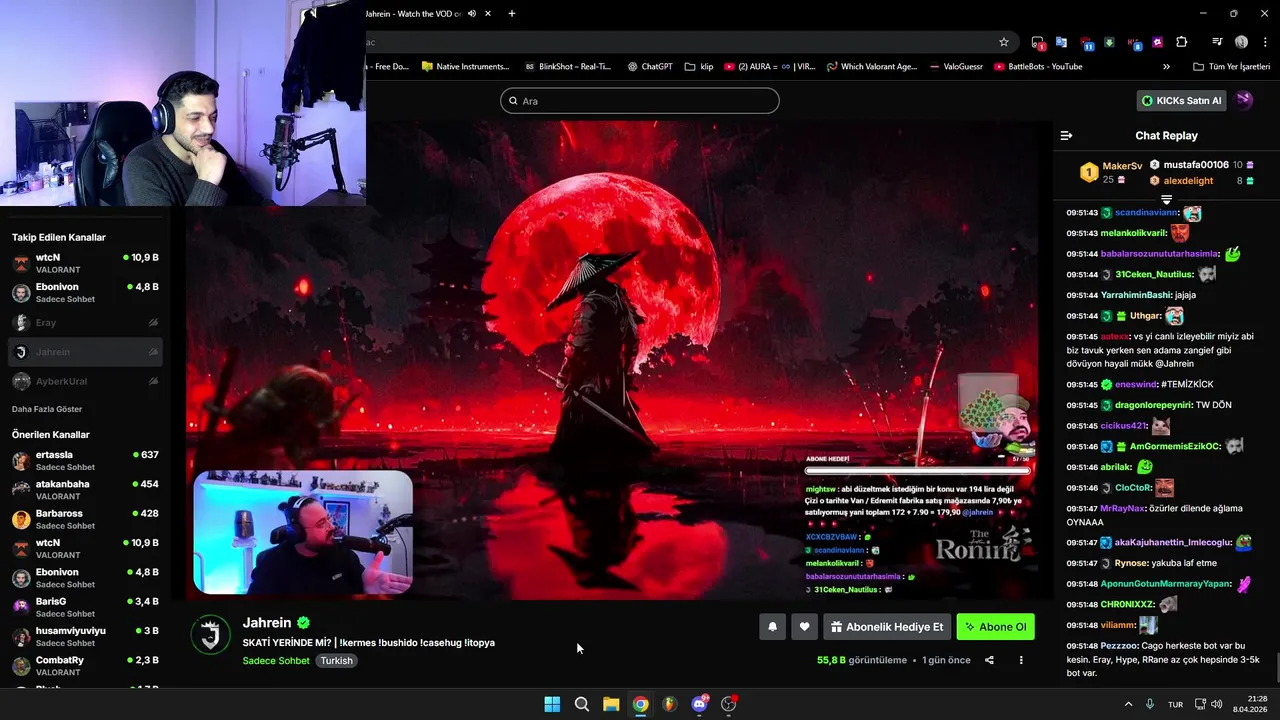Screen dimensions: 1280x720
Task: Expand the gift leaderboard handle below MakerSv
Action: coord(1166,200)
